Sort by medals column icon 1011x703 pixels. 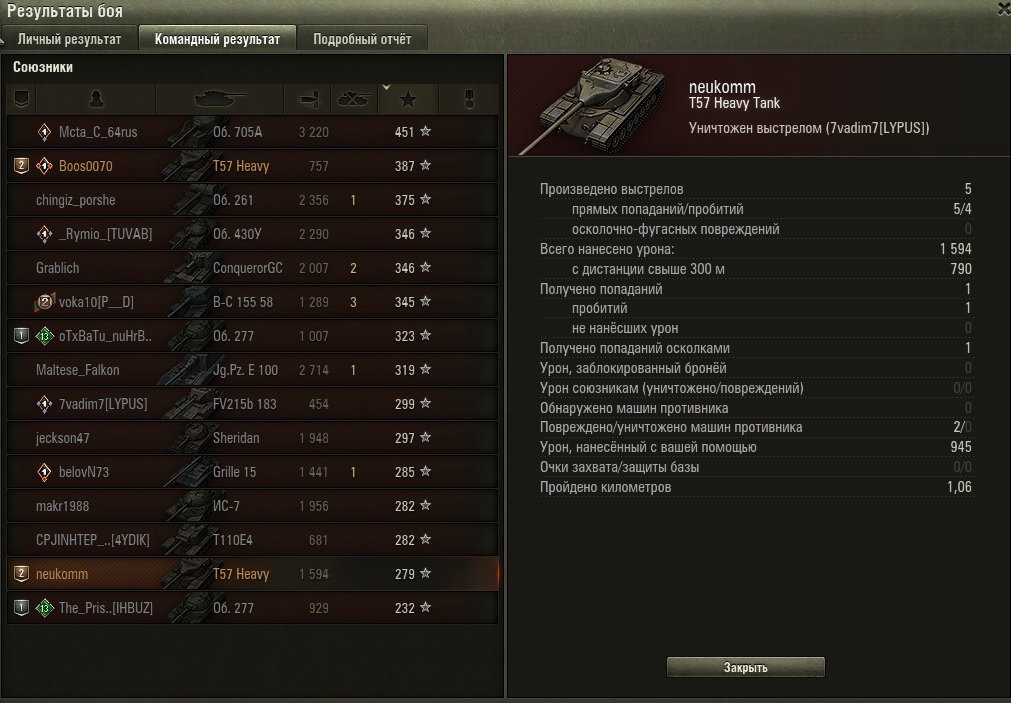(x=469, y=99)
